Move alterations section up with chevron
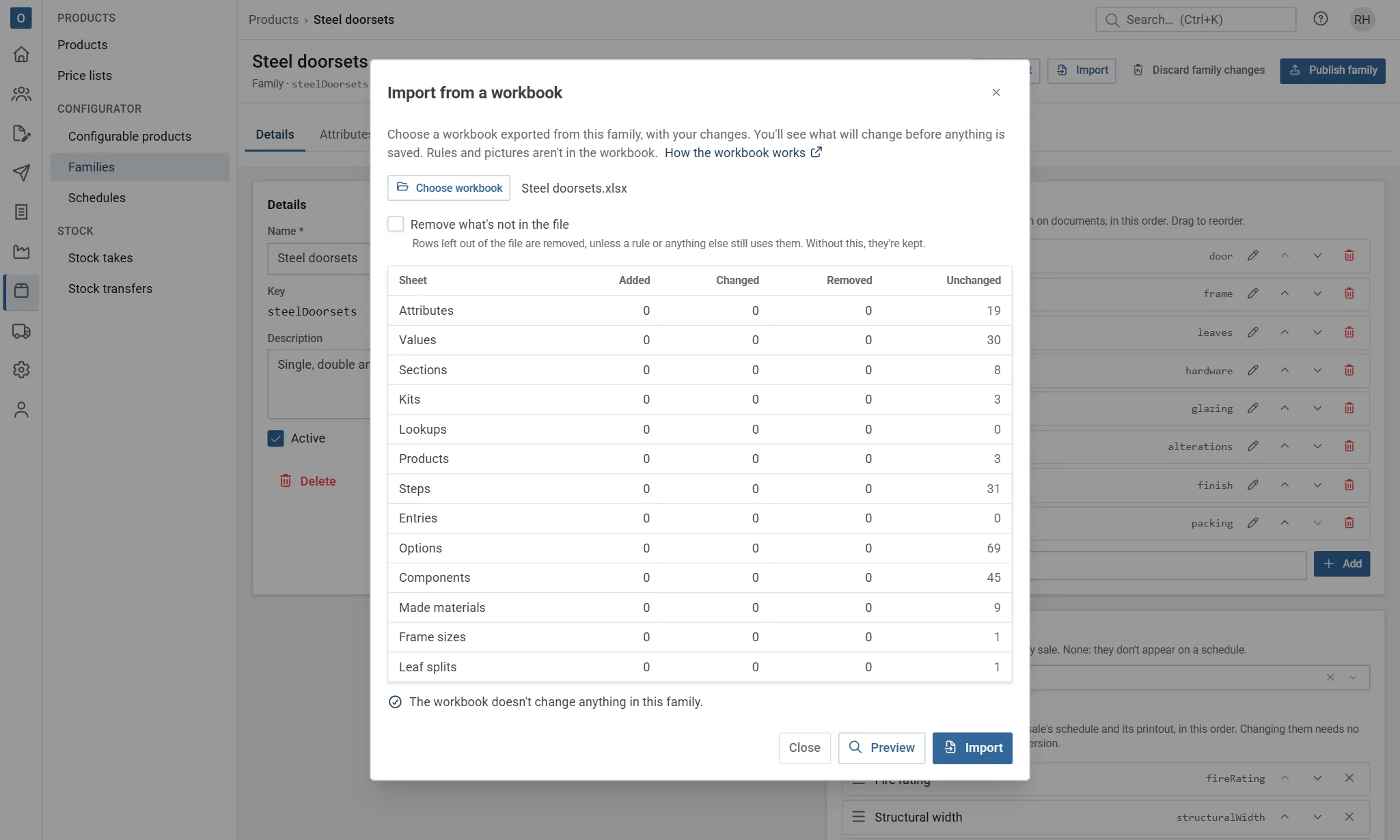Image resolution: width=1400 pixels, height=840 pixels. click(1284, 447)
